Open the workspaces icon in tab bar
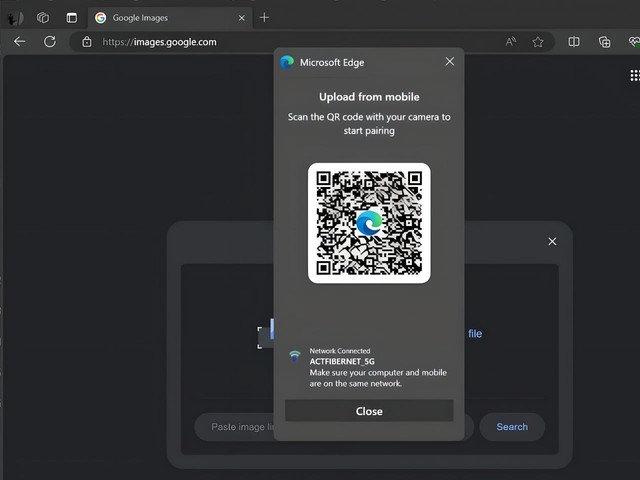The height and width of the screenshot is (480, 640). click(43, 18)
